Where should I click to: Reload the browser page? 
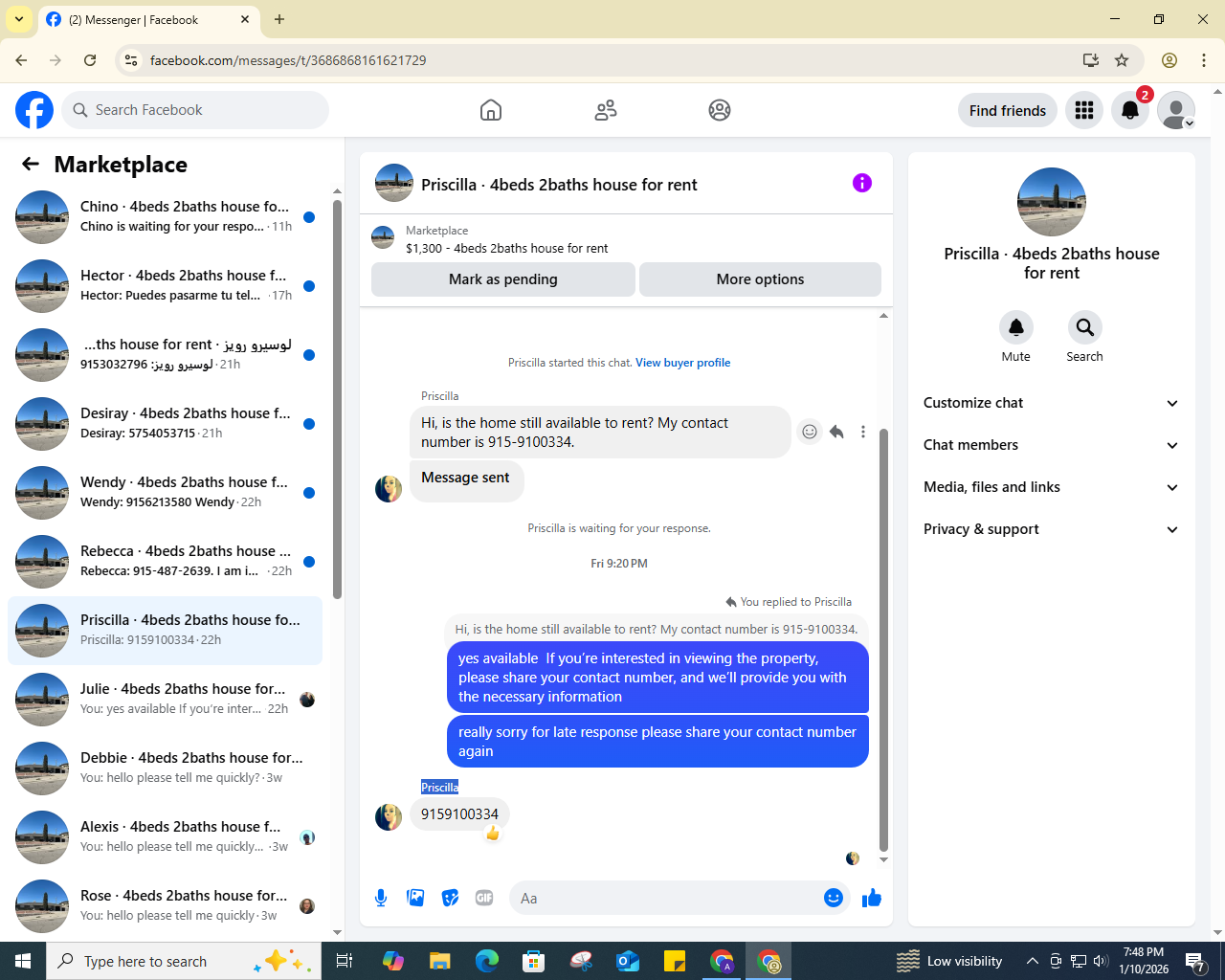point(90,60)
